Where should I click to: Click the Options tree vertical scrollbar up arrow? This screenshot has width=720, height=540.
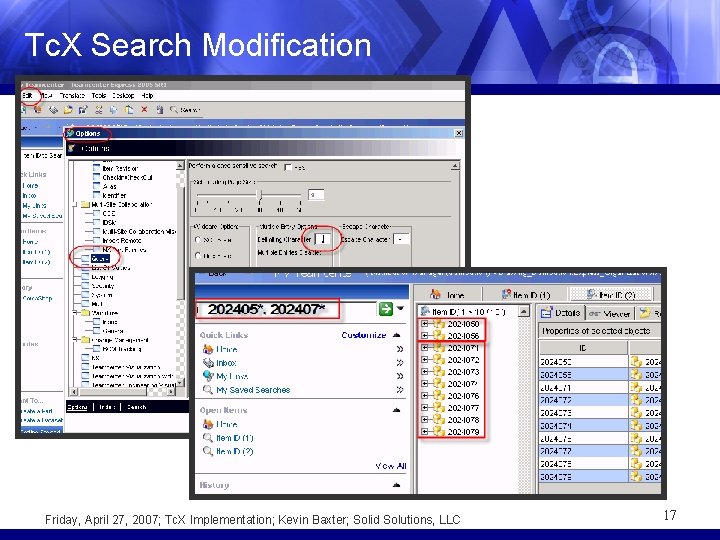[x=180, y=165]
